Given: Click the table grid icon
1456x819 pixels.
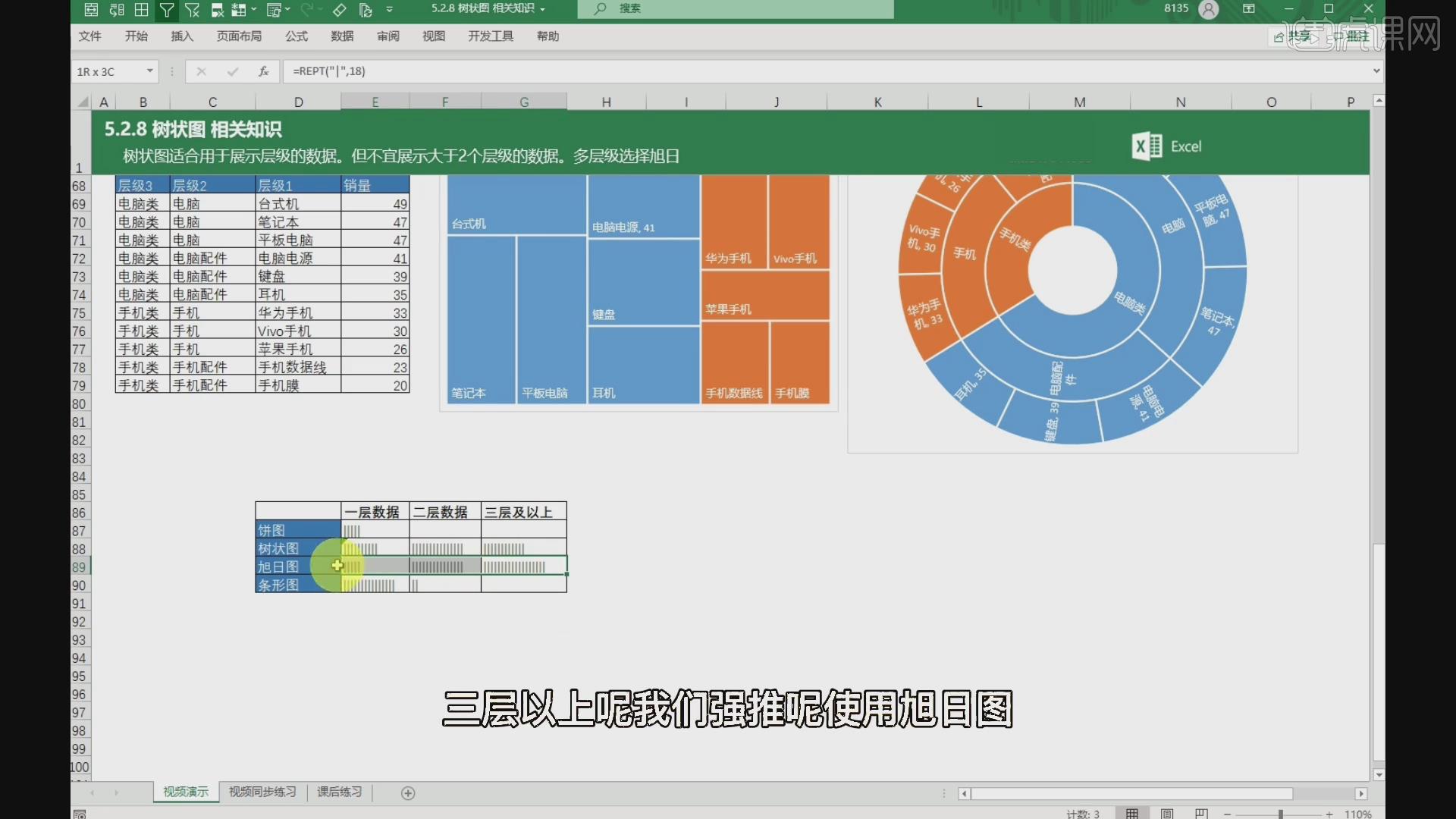Looking at the screenshot, I should click(139, 9).
